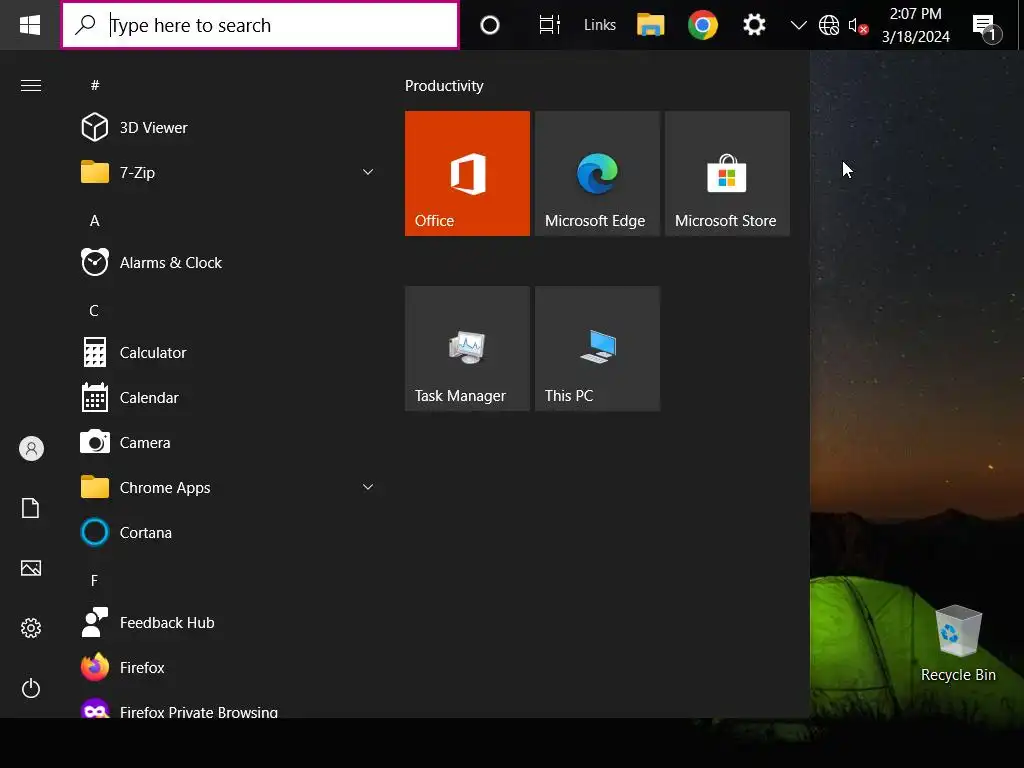Open the Task Manager tile
1024x768 pixels.
pyautogui.click(x=468, y=349)
